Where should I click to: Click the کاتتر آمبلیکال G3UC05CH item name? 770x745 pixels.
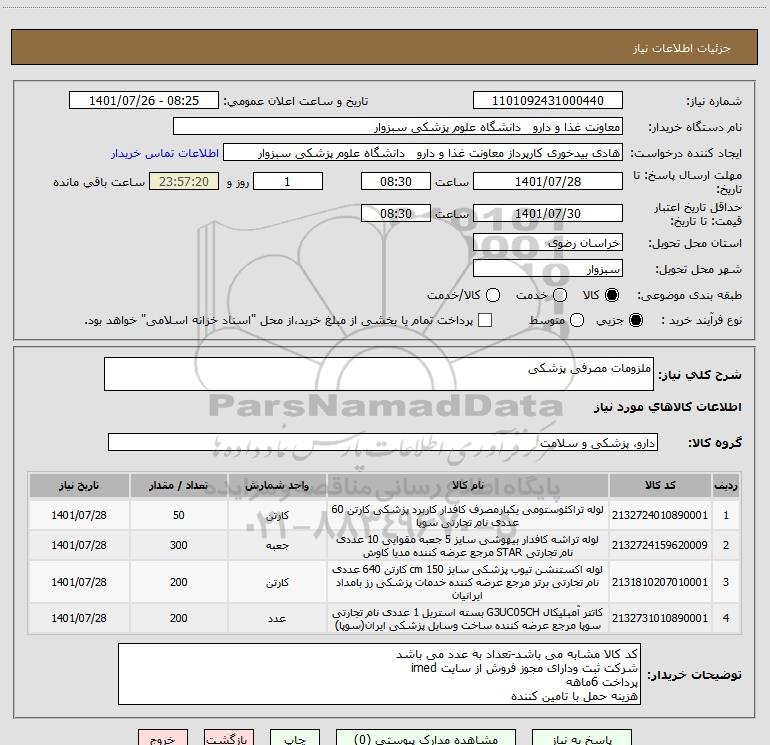pos(468,619)
